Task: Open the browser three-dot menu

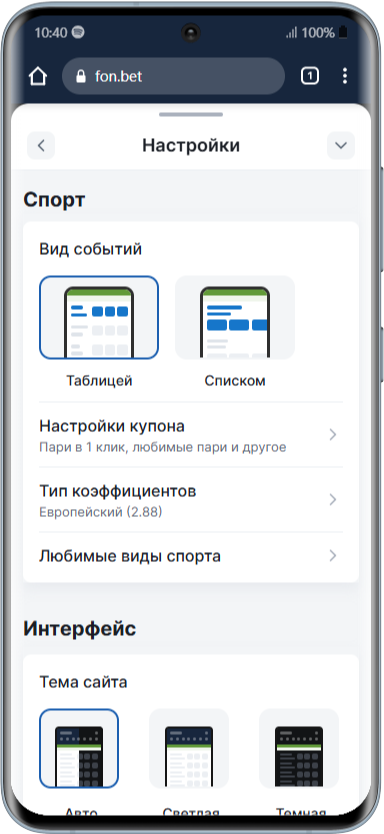Action: (345, 76)
